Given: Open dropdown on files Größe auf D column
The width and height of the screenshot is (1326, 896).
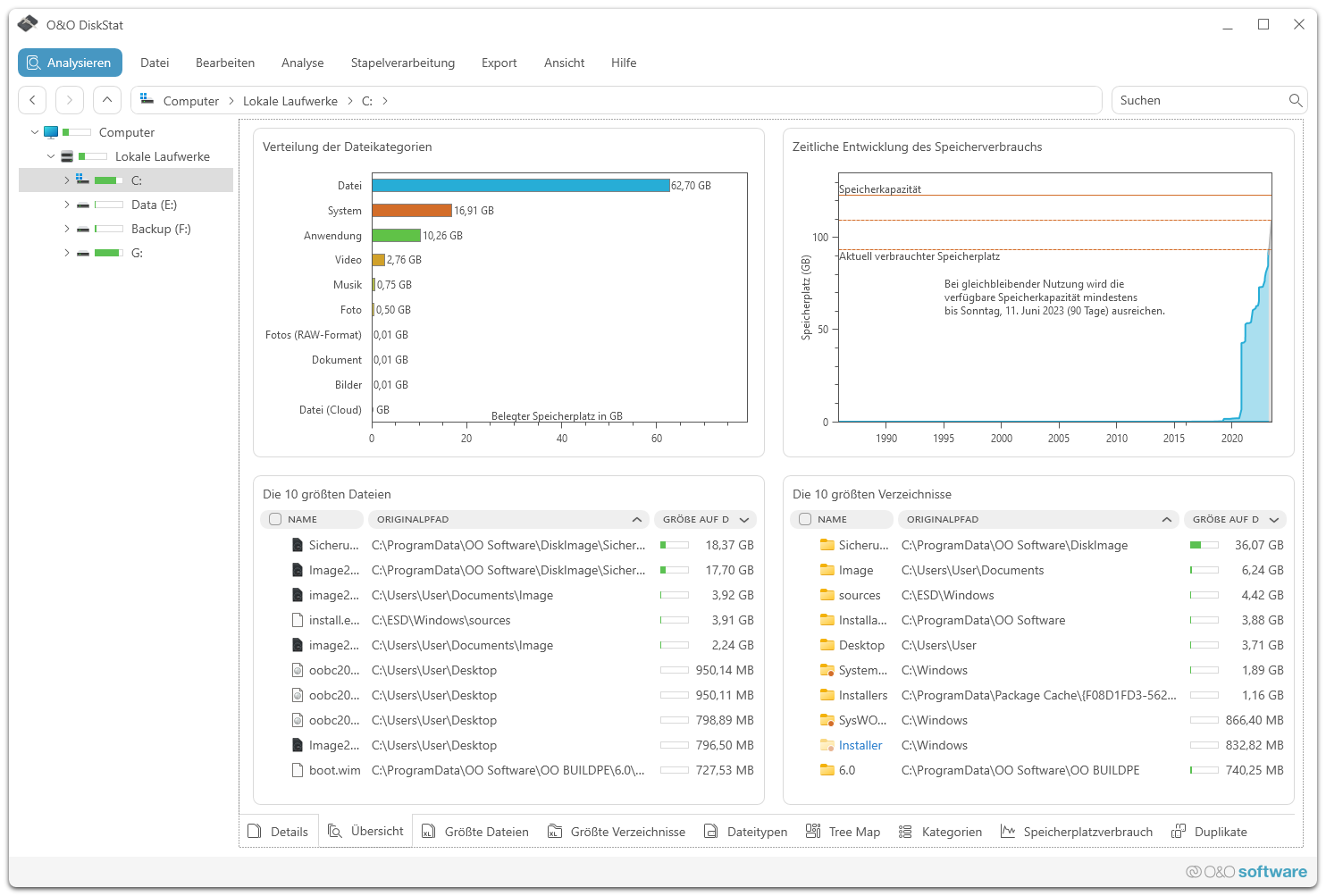Looking at the screenshot, I should (744, 519).
